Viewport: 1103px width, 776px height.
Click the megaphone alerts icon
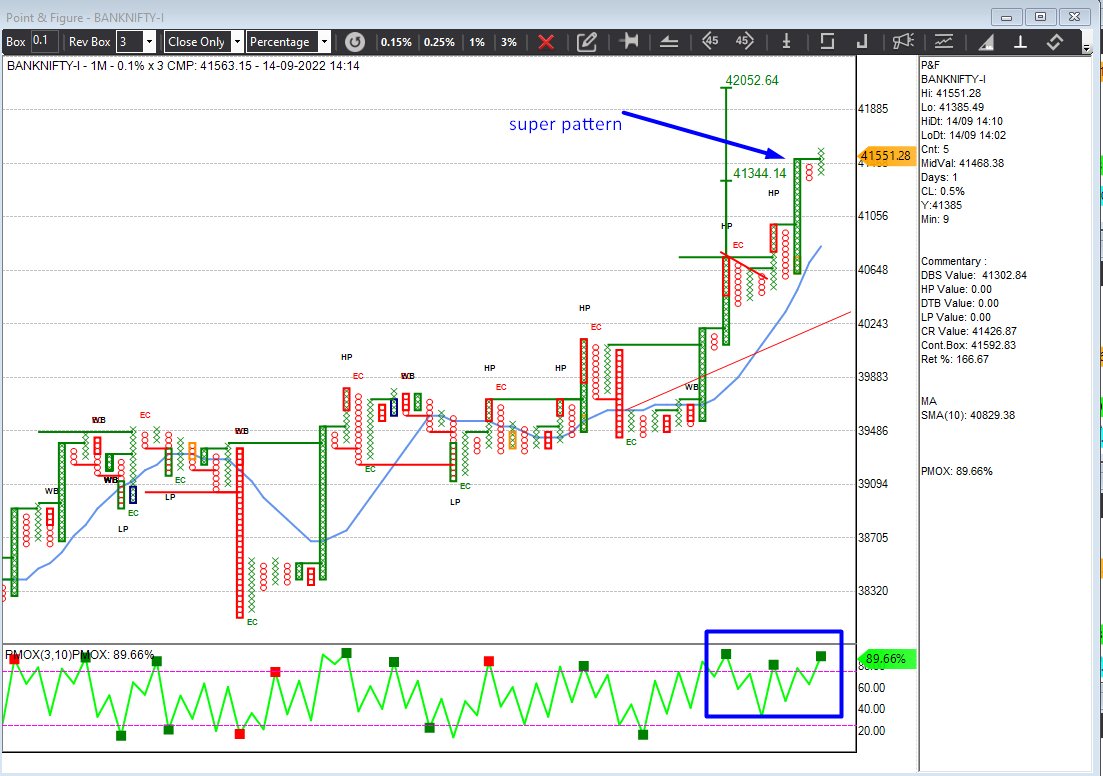(903, 42)
